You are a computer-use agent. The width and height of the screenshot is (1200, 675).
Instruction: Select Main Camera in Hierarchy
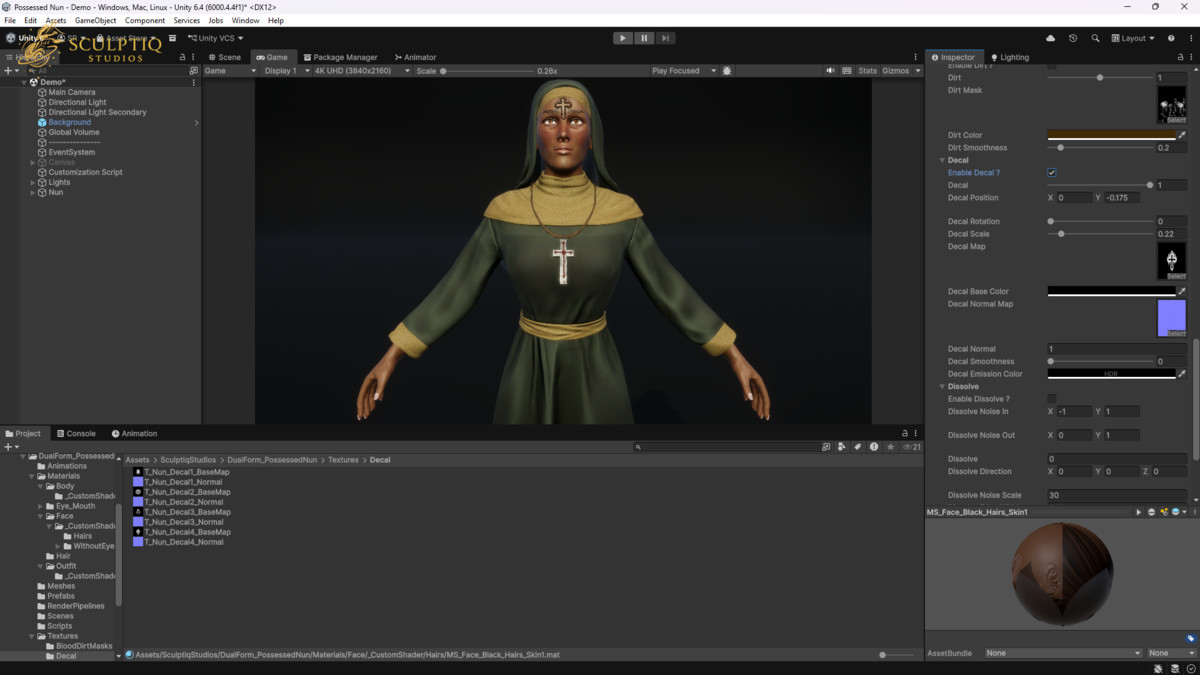tap(72, 92)
